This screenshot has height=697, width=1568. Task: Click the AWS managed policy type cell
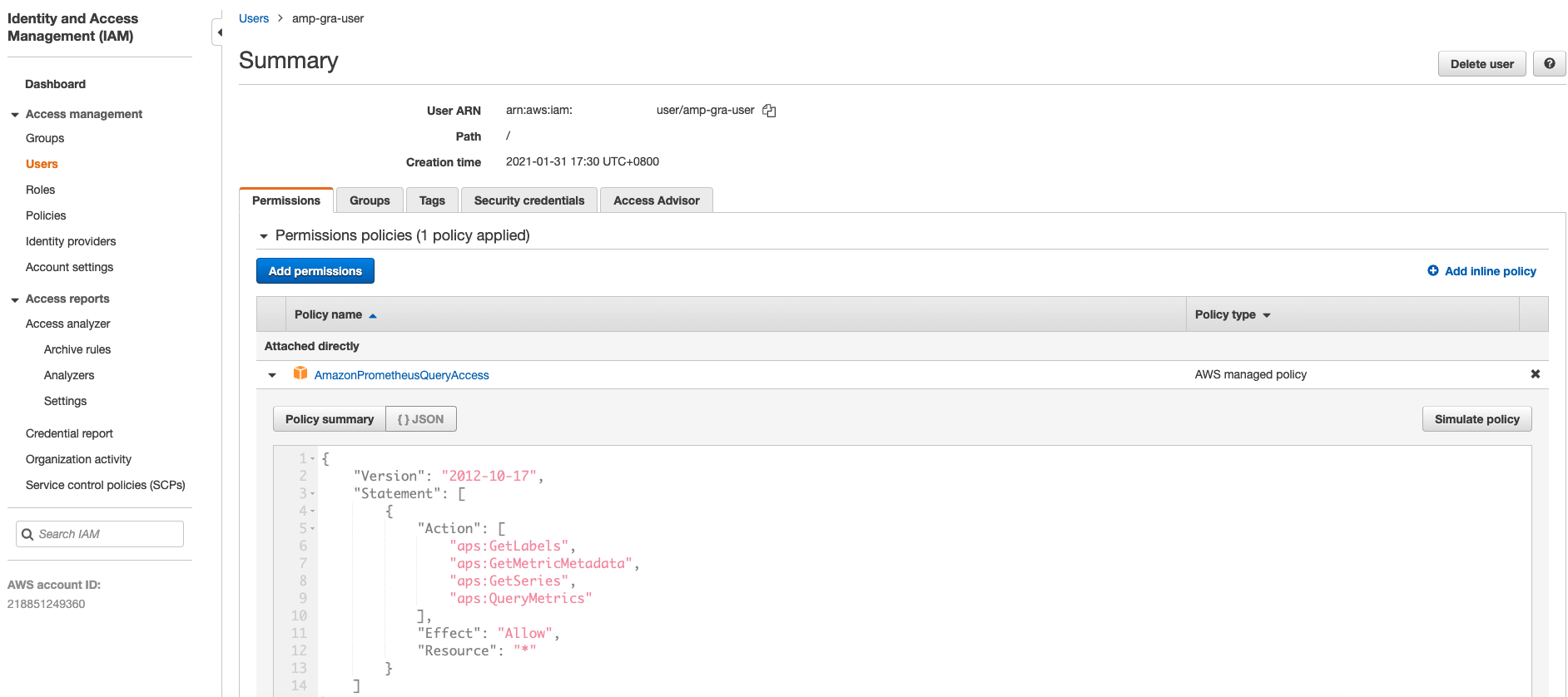tap(1251, 374)
